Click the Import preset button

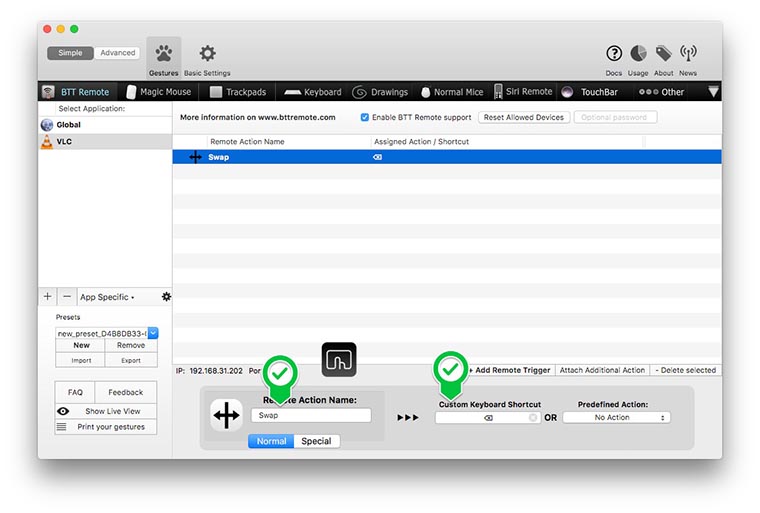tap(81, 360)
